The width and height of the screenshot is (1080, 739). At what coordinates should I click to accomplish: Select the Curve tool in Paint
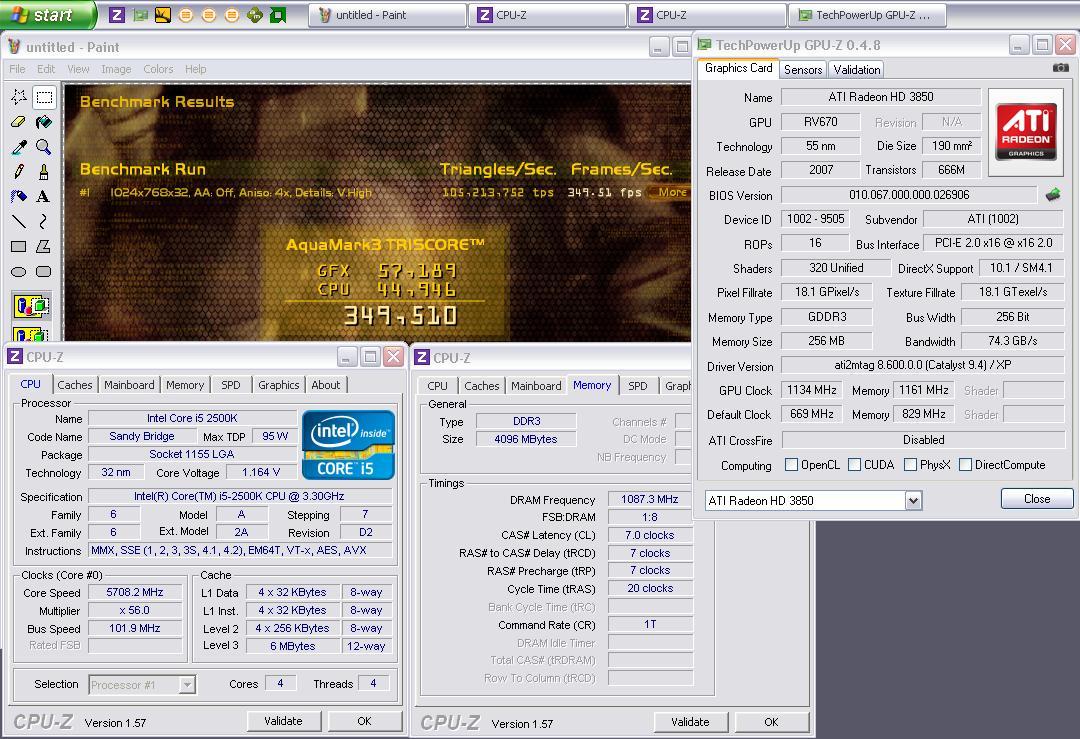coord(44,221)
